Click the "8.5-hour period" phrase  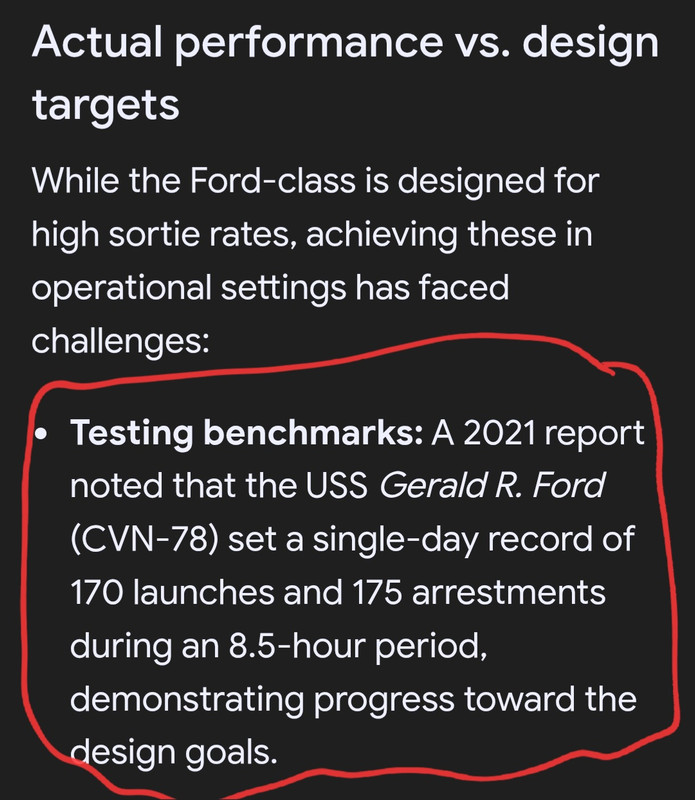point(358,646)
